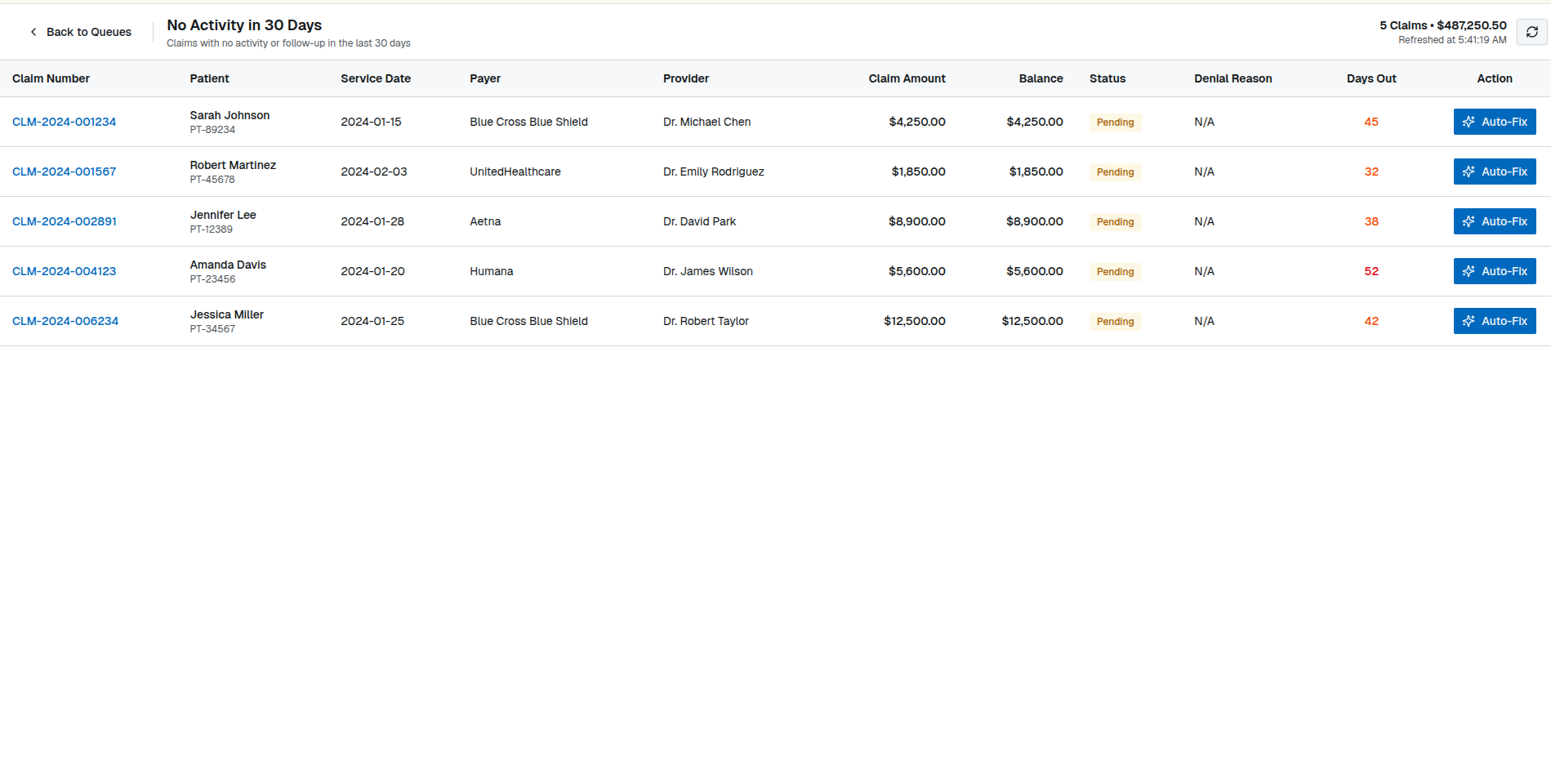Click payer Aetna
The image size is (1551, 784).
pos(485,221)
